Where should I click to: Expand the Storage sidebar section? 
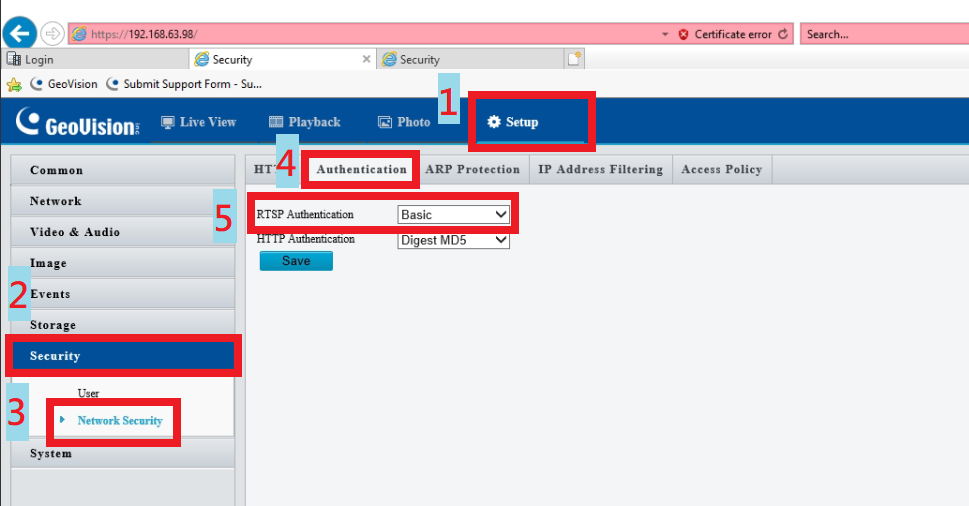pos(122,324)
